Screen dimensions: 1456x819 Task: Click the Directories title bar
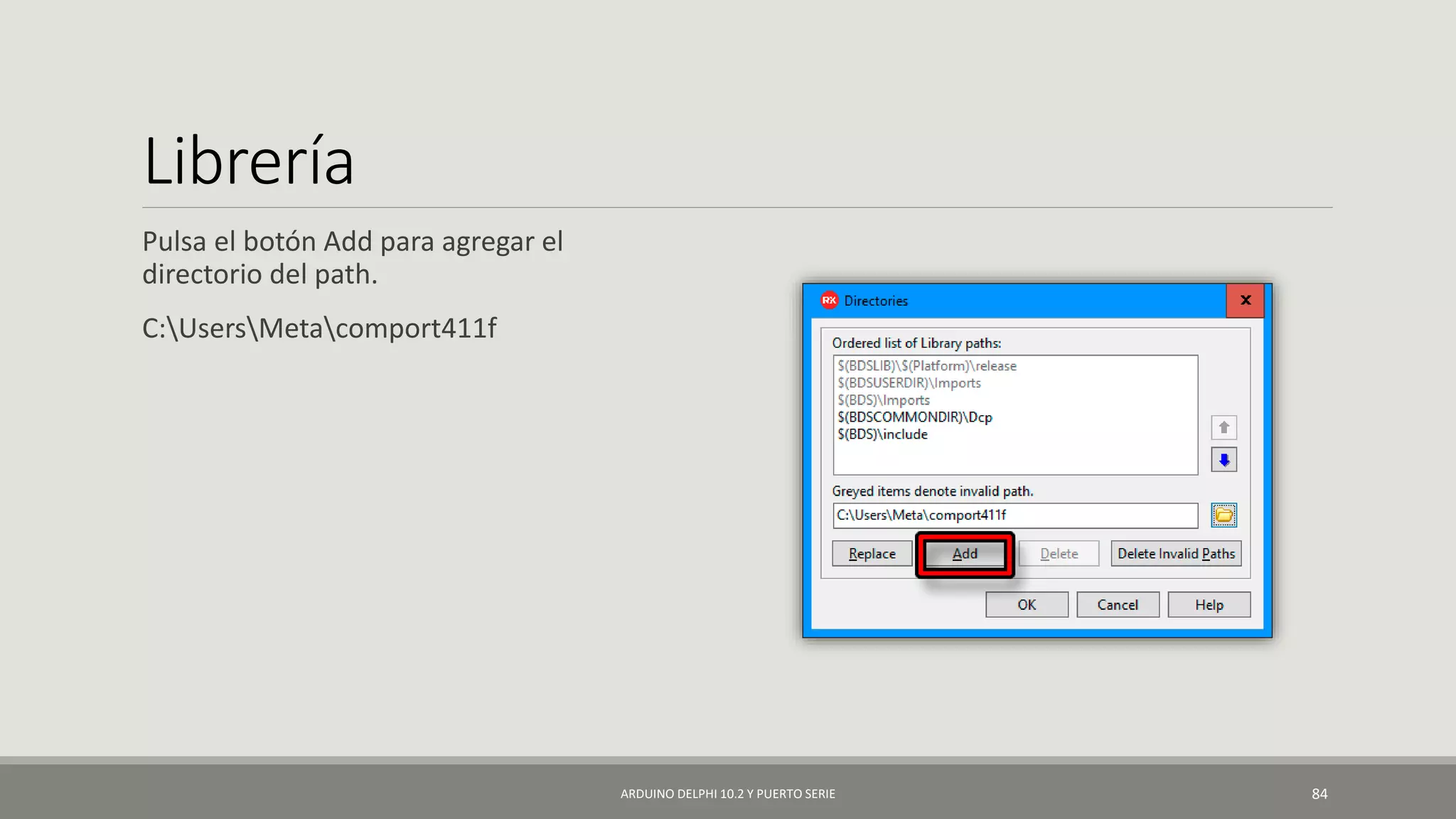click(1031, 301)
